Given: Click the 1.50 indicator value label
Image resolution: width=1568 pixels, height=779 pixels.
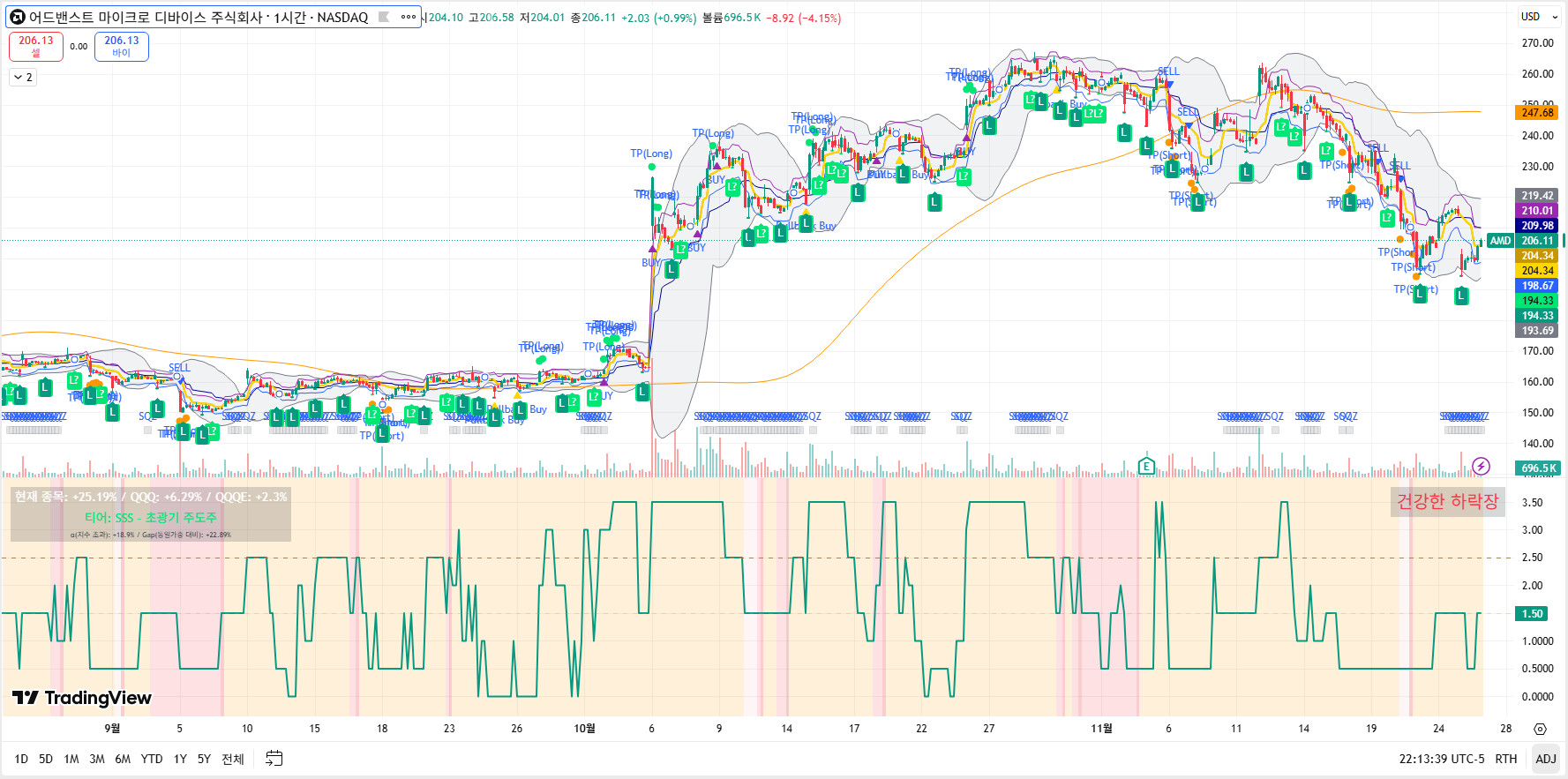Looking at the screenshot, I should 1533,614.
